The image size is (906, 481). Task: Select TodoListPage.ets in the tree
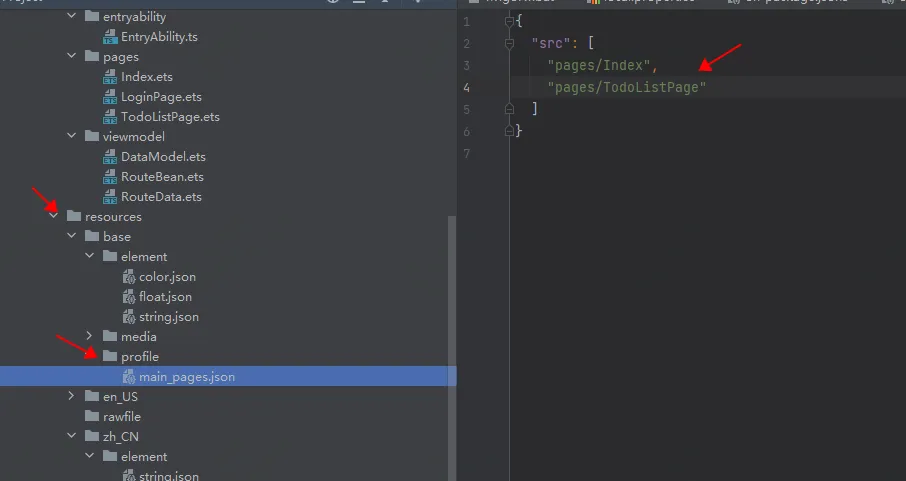pyautogui.click(x=170, y=117)
